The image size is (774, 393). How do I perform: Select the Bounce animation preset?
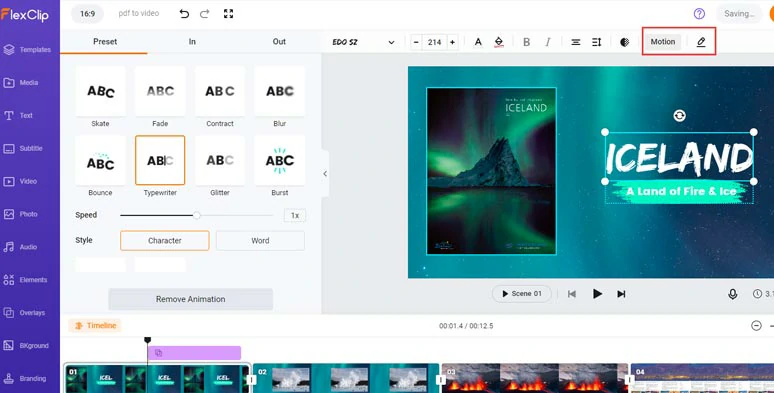[x=100, y=160]
